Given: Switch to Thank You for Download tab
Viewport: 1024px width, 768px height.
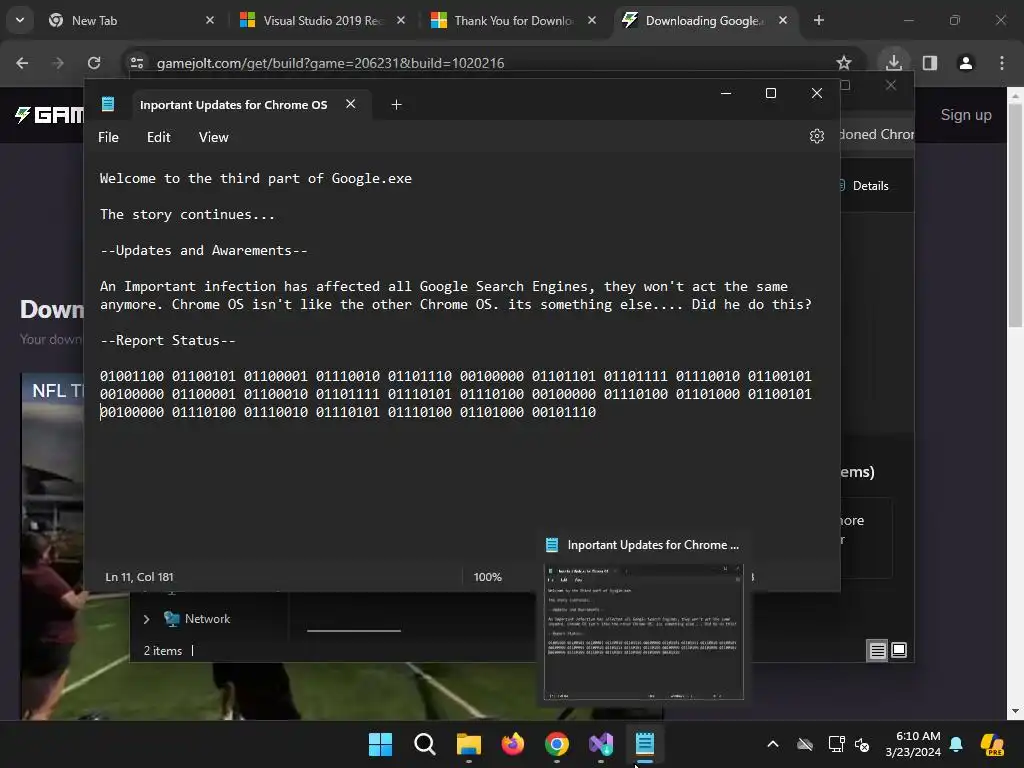Looking at the screenshot, I should [x=514, y=21].
